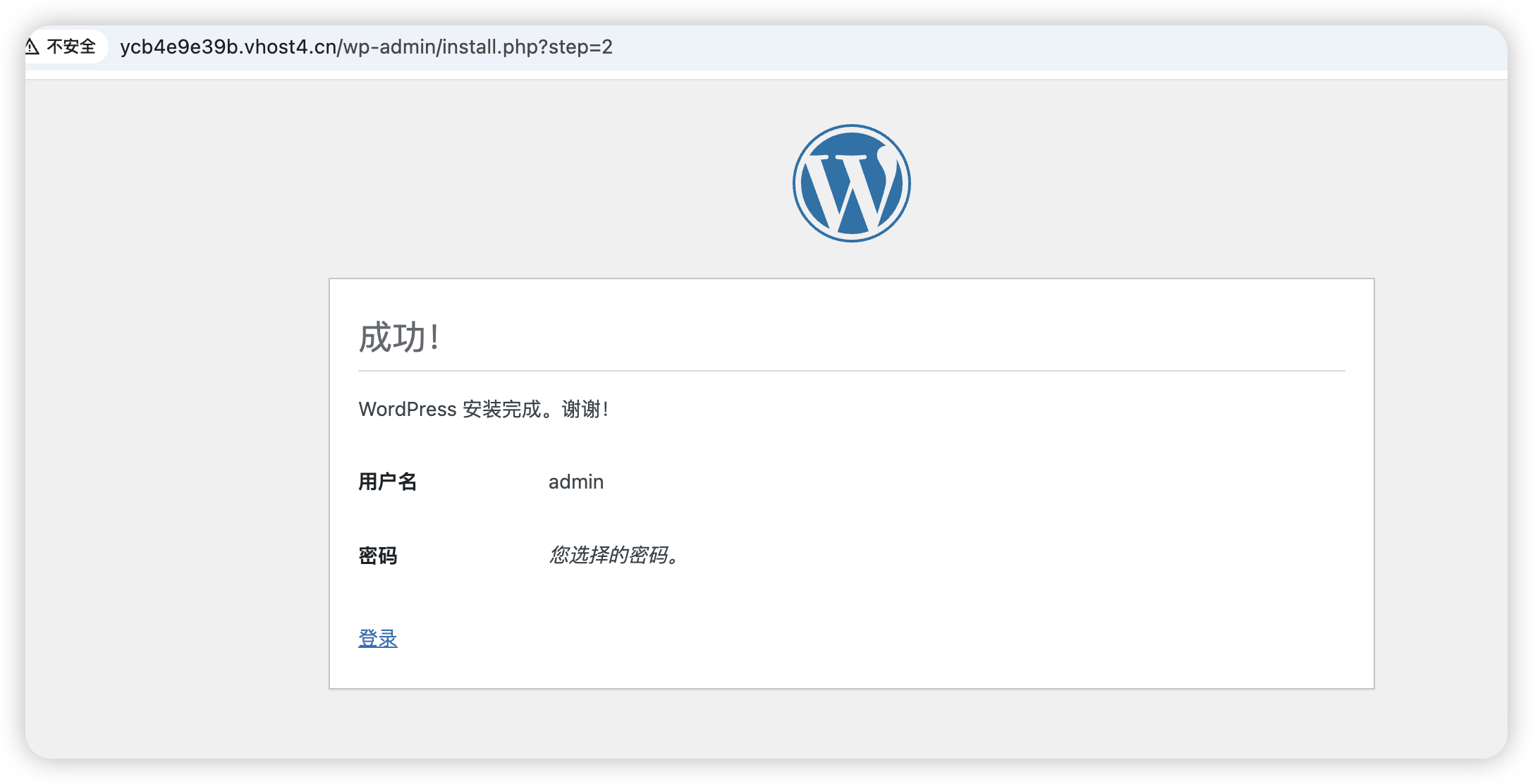Screen dimensions: 1533x784
Task: Select the 成功! heading
Action: [x=399, y=337]
